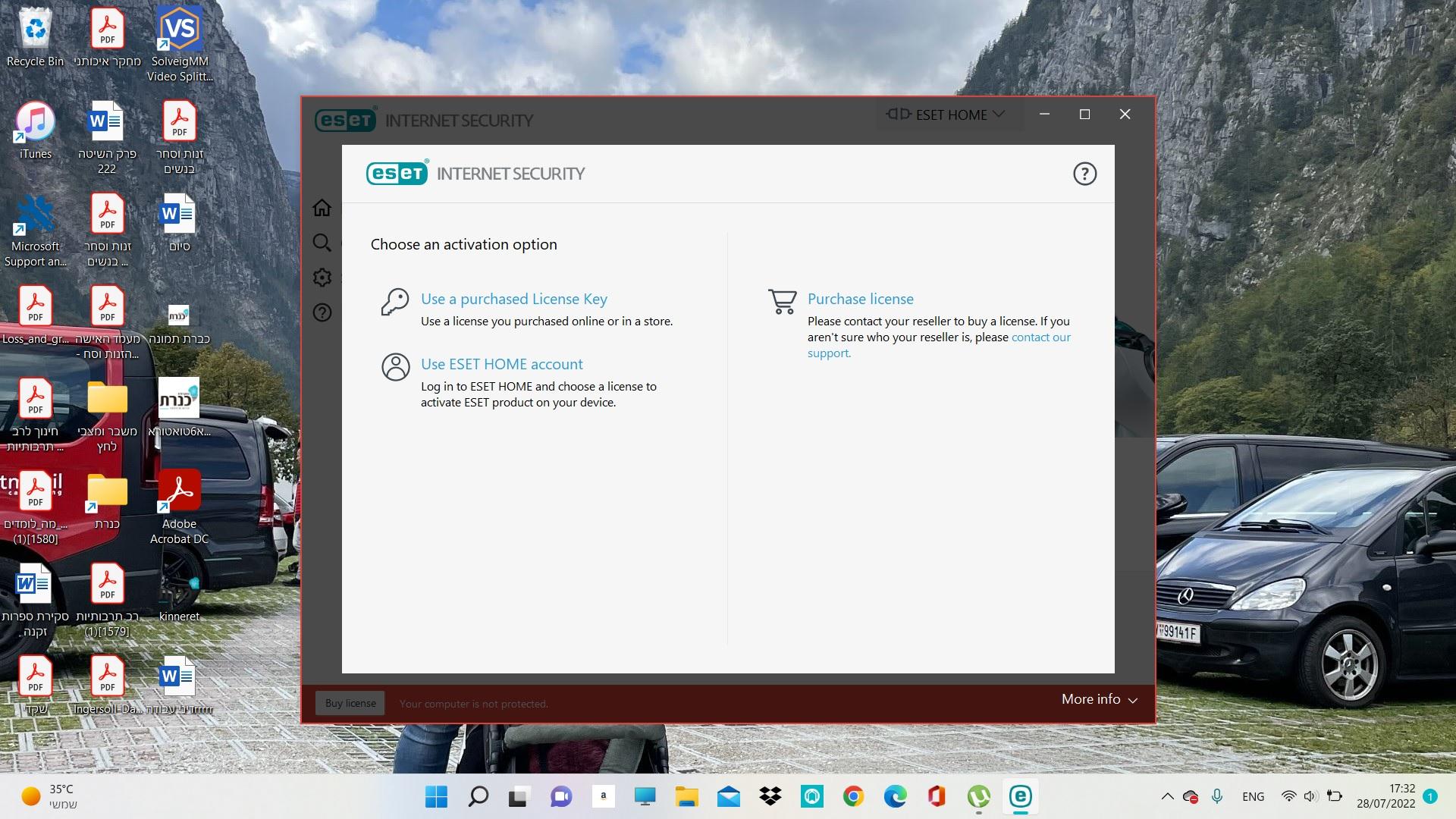Open ESET sidebar Computer scan magnifier icon
The width and height of the screenshot is (1456, 819).
(322, 243)
